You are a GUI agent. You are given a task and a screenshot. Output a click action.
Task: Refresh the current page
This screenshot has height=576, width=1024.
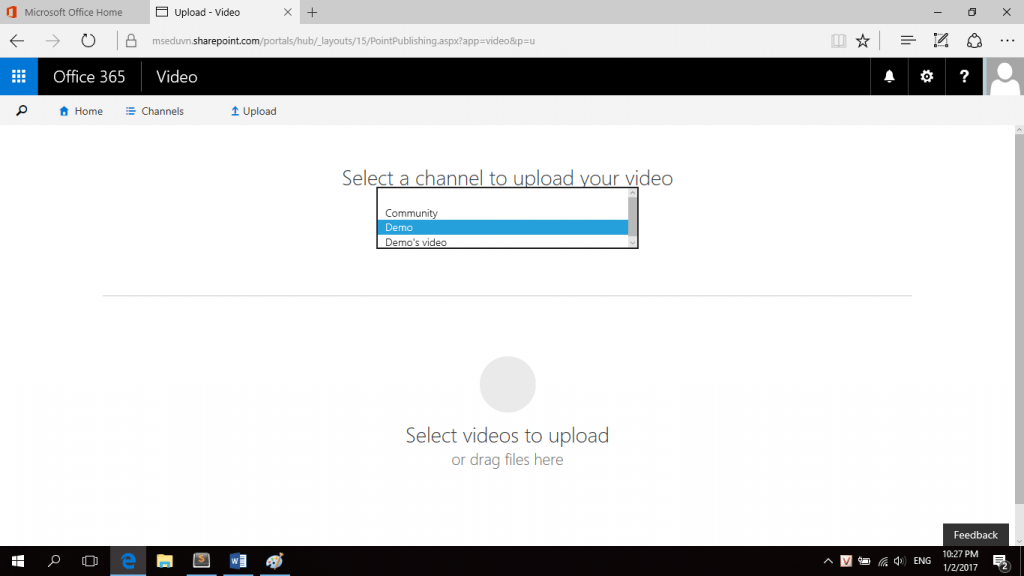click(88, 40)
